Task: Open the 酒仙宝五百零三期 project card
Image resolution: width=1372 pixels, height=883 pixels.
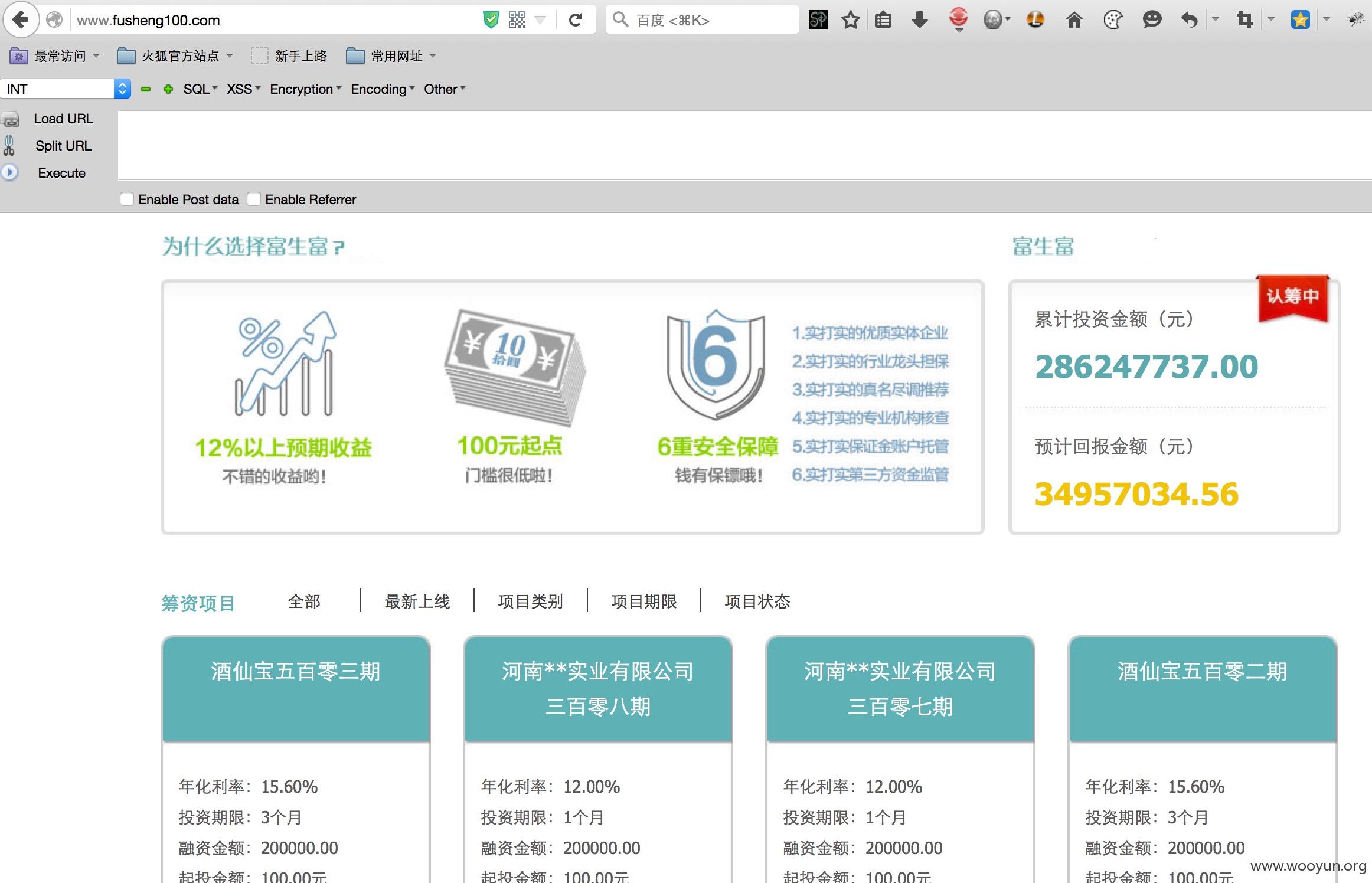Action: point(296,671)
